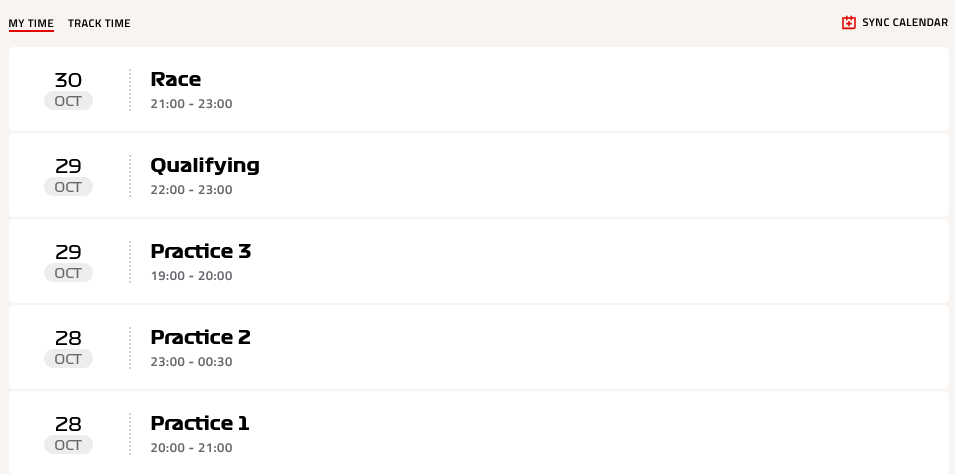Select the Practice 2 session title
The width and height of the screenshot is (955, 474).
(x=200, y=337)
